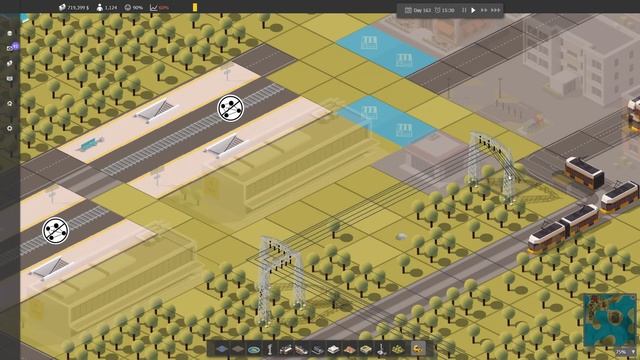Open the trend graph statistic
640x360 pixels.
(x=159, y=7)
